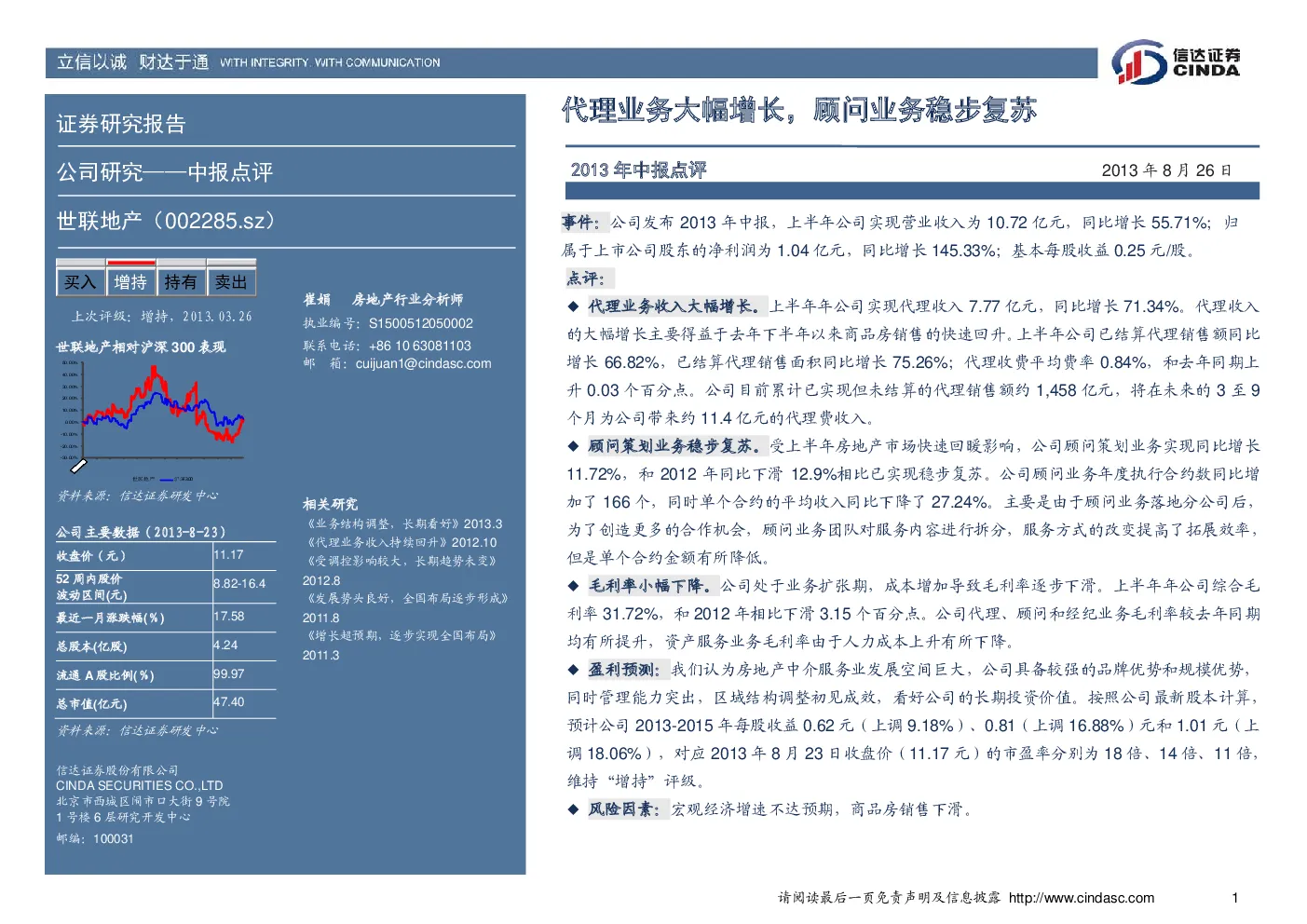Click the 52-week range value 8.82-16.4
Image resolution: width=1307 pixels, height=924 pixels.
click(x=239, y=584)
